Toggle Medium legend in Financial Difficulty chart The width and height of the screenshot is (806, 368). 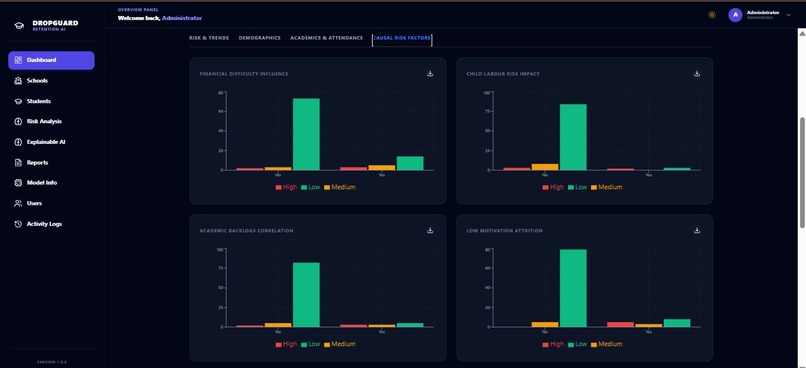340,187
